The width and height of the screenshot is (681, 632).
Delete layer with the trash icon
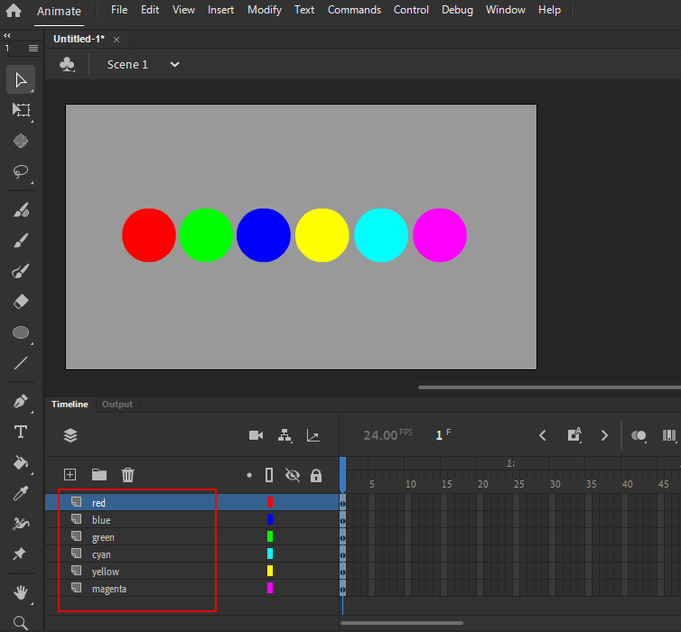(128, 475)
